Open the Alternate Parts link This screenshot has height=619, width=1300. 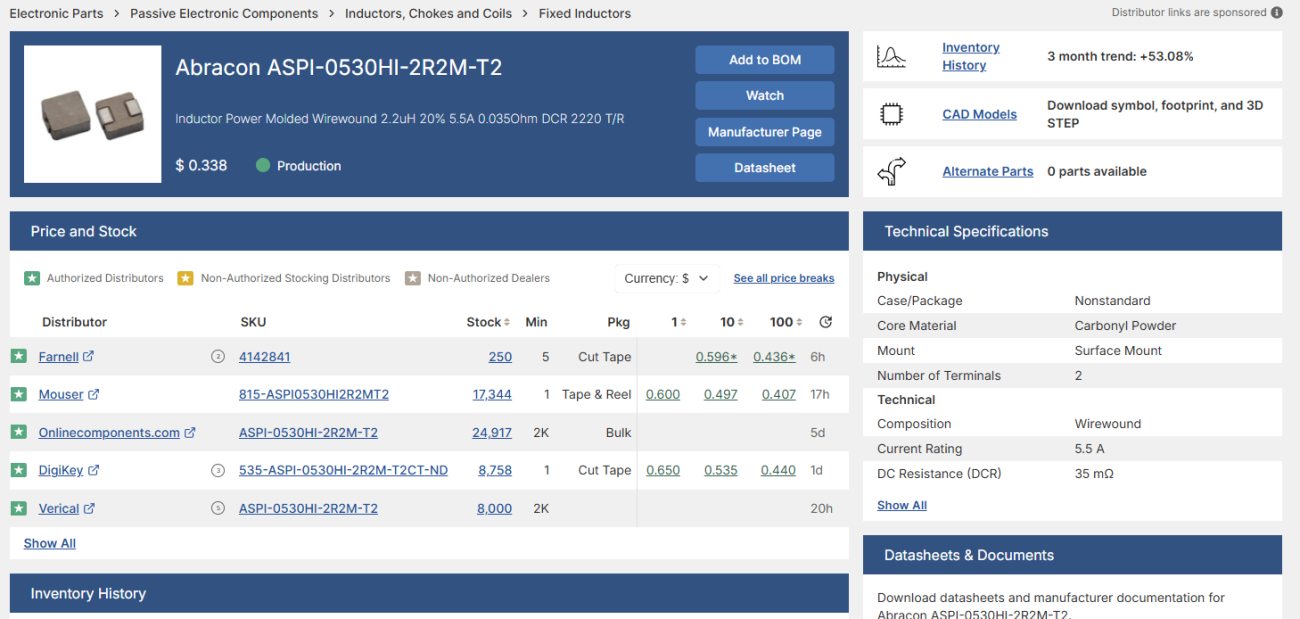(988, 171)
